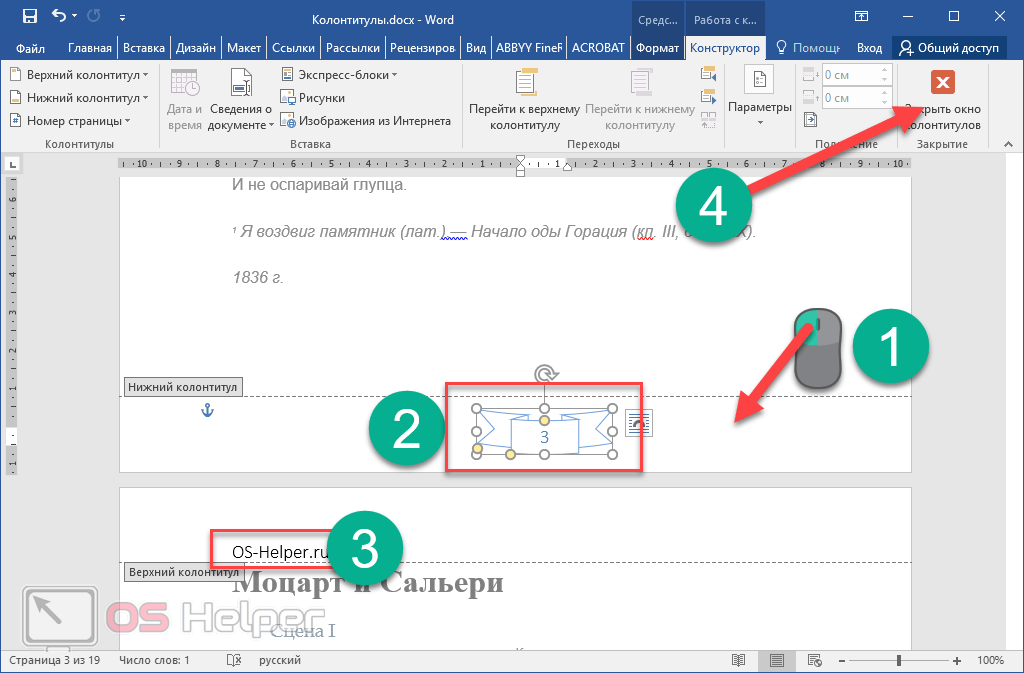This screenshot has height=673, width=1024.
Task: Click русский language in status bar
Action: (x=281, y=660)
